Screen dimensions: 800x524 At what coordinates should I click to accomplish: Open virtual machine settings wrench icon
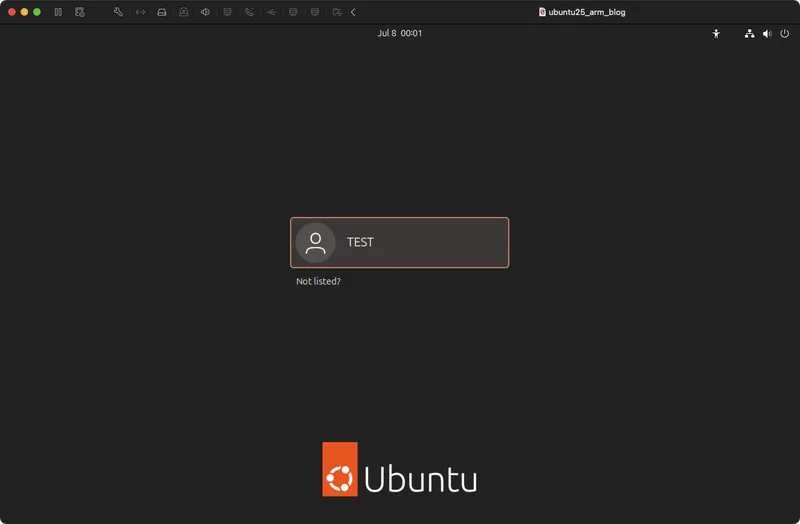pyautogui.click(x=118, y=12)
